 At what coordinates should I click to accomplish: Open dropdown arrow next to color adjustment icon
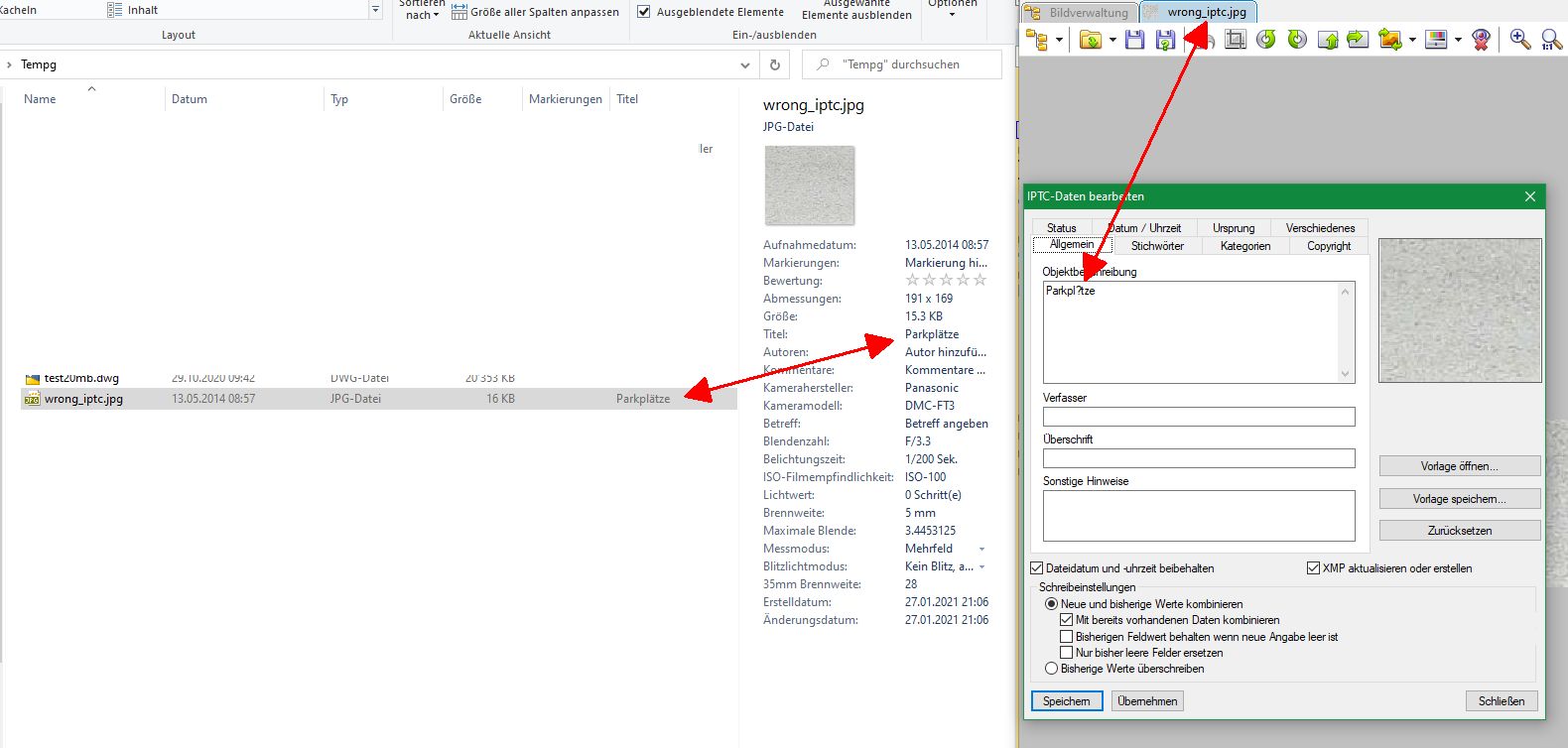[x=1458, y=40]
